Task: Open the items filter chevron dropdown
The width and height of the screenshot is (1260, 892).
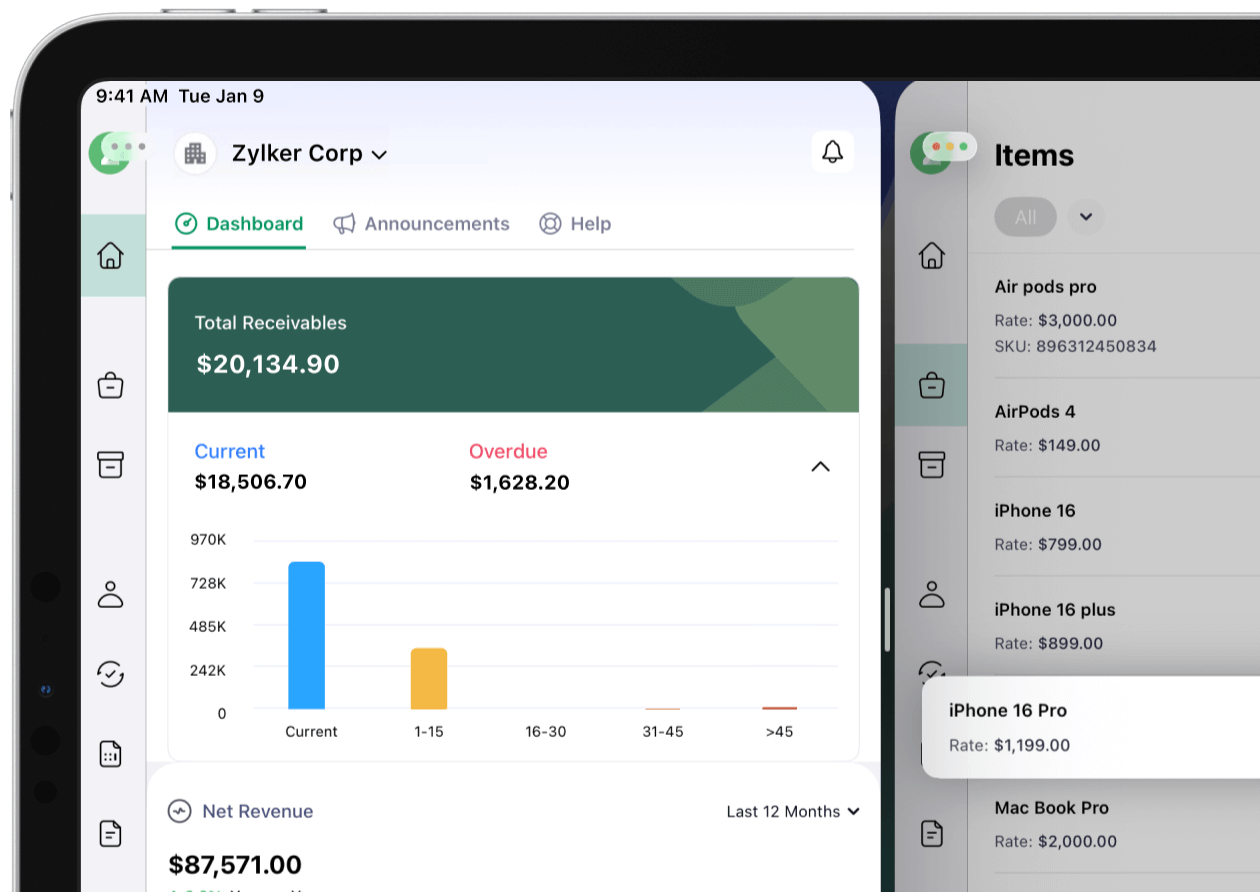Action: click(x=1086, y=216)
